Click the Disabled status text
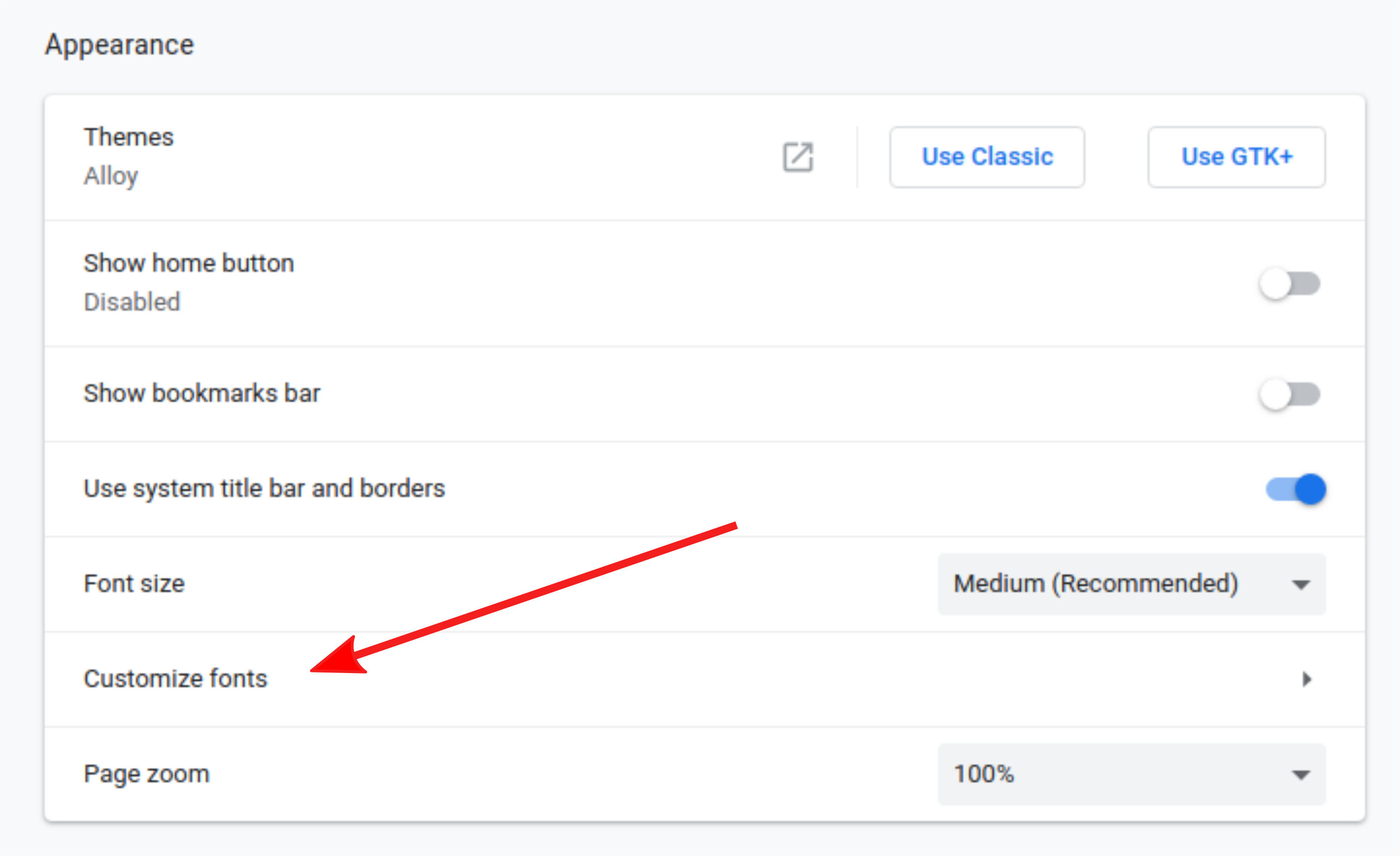1400x856 pixels. pos(132,302)
